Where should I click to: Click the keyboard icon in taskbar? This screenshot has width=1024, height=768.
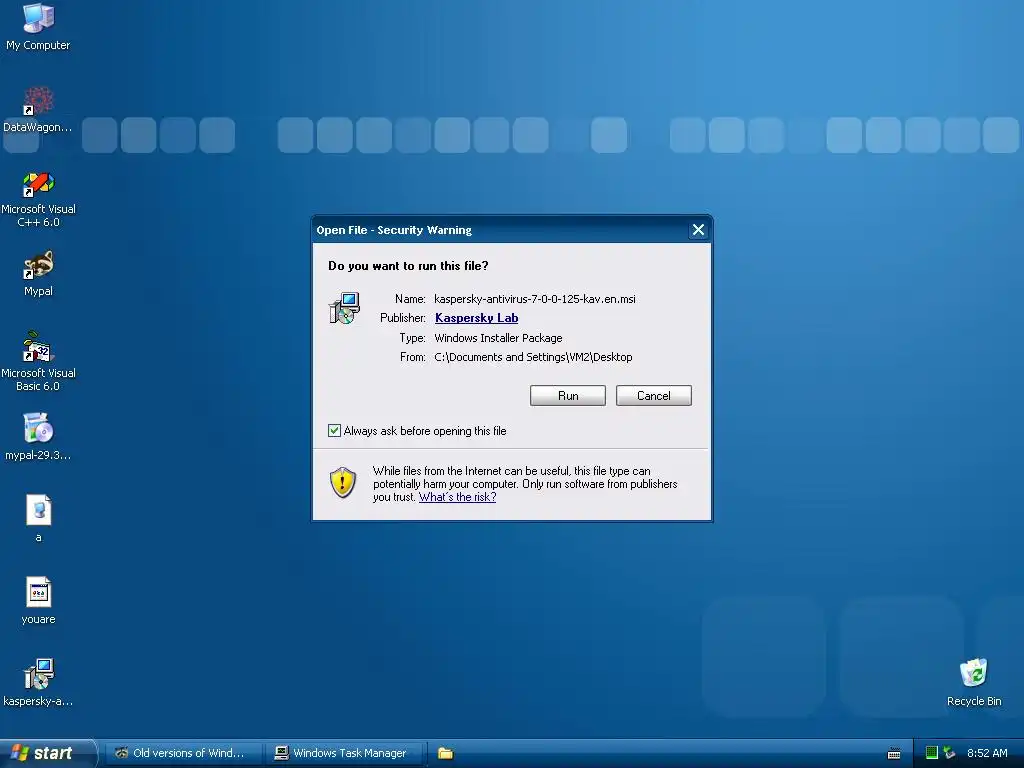click(894, 754)
